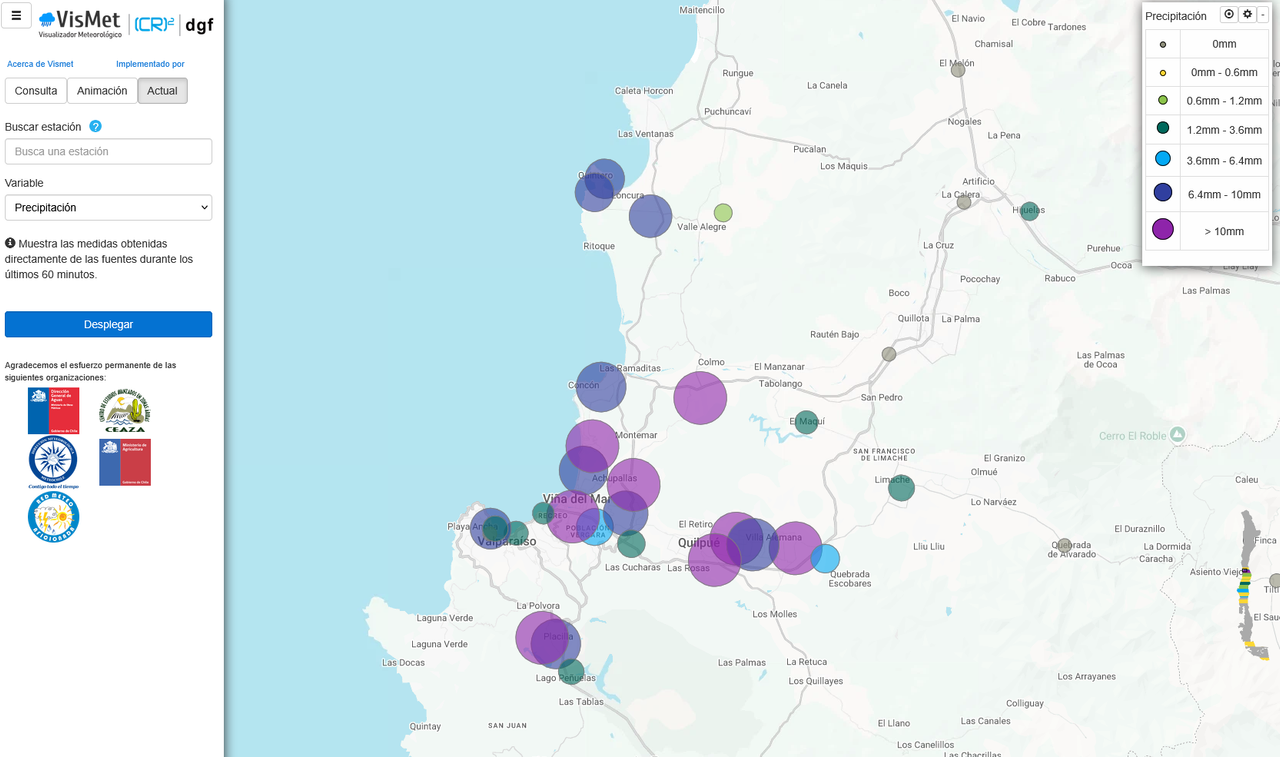The width and height of the screenshot is (1280, 757).
Task: Select the teal station at Hijuelas
Action: point(1029,211)
